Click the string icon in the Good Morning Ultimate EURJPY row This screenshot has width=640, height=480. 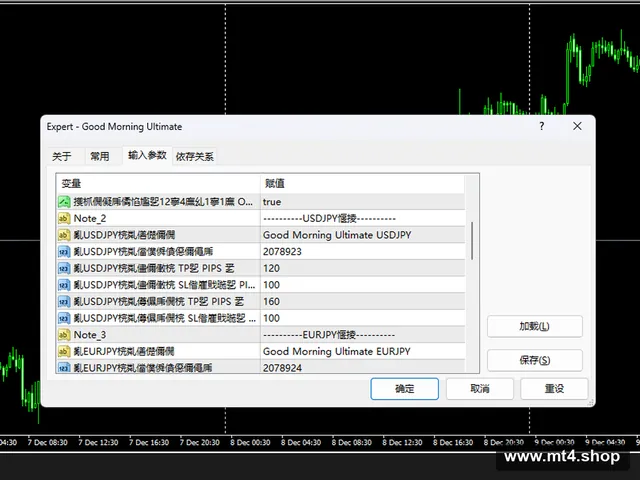[x=64, y=351]
